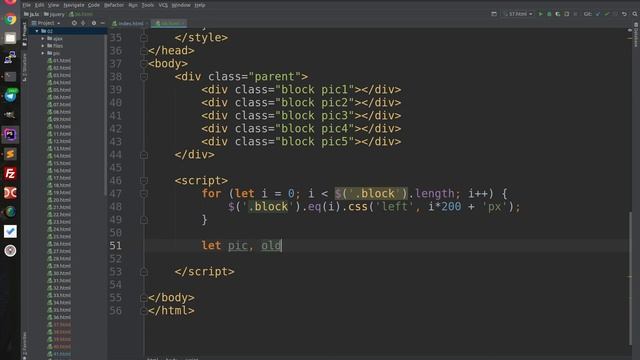Hide the Project panel with minus icon
Viewport: 640px width, 360px height.
(102, 23)
